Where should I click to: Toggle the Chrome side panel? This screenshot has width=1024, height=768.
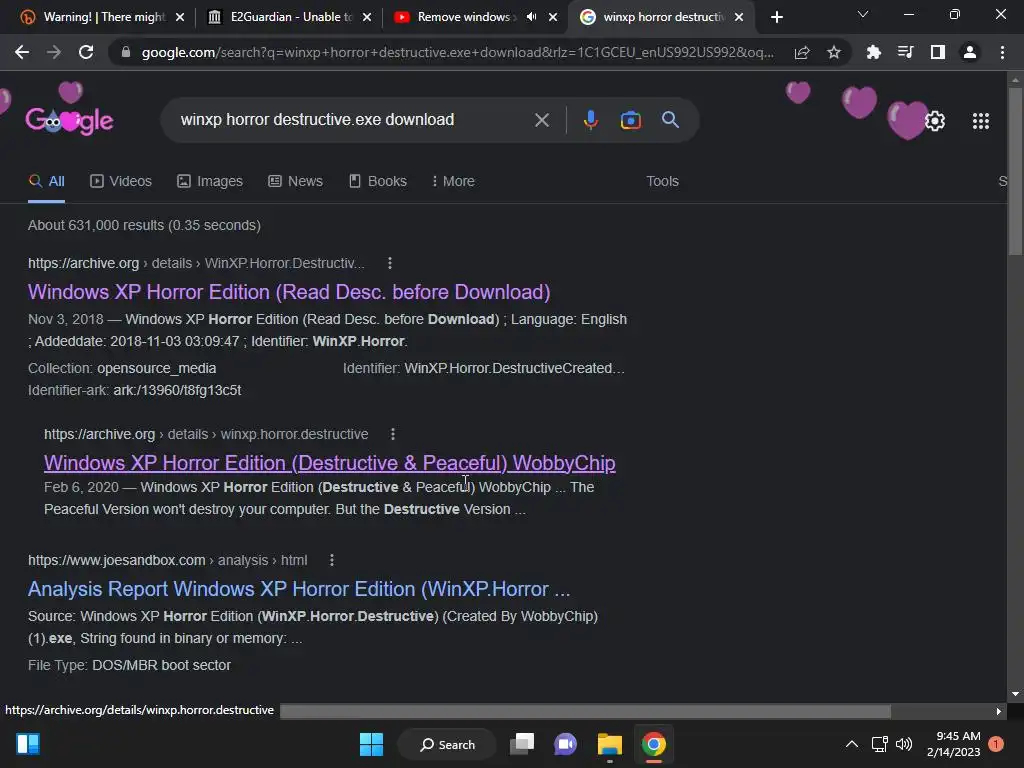[x=938, y=52]
